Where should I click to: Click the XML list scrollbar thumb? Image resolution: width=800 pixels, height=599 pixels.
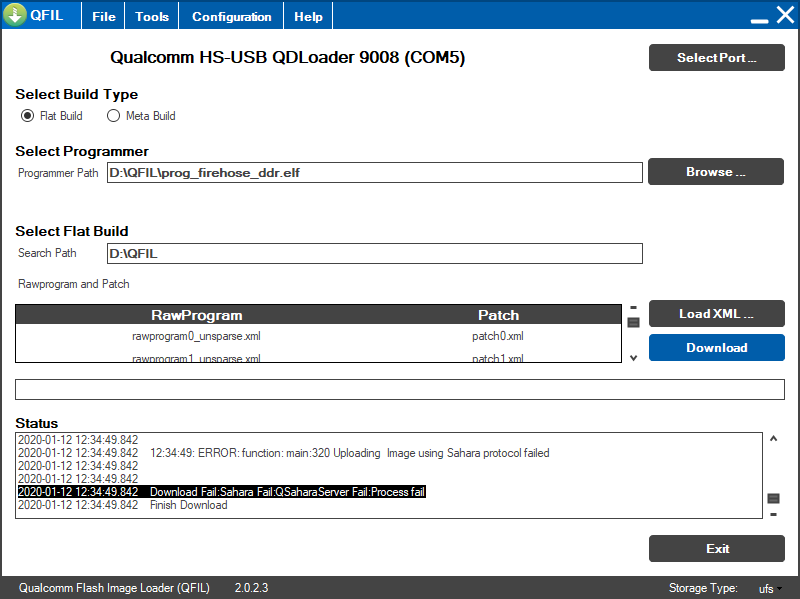tap(633, 322)
